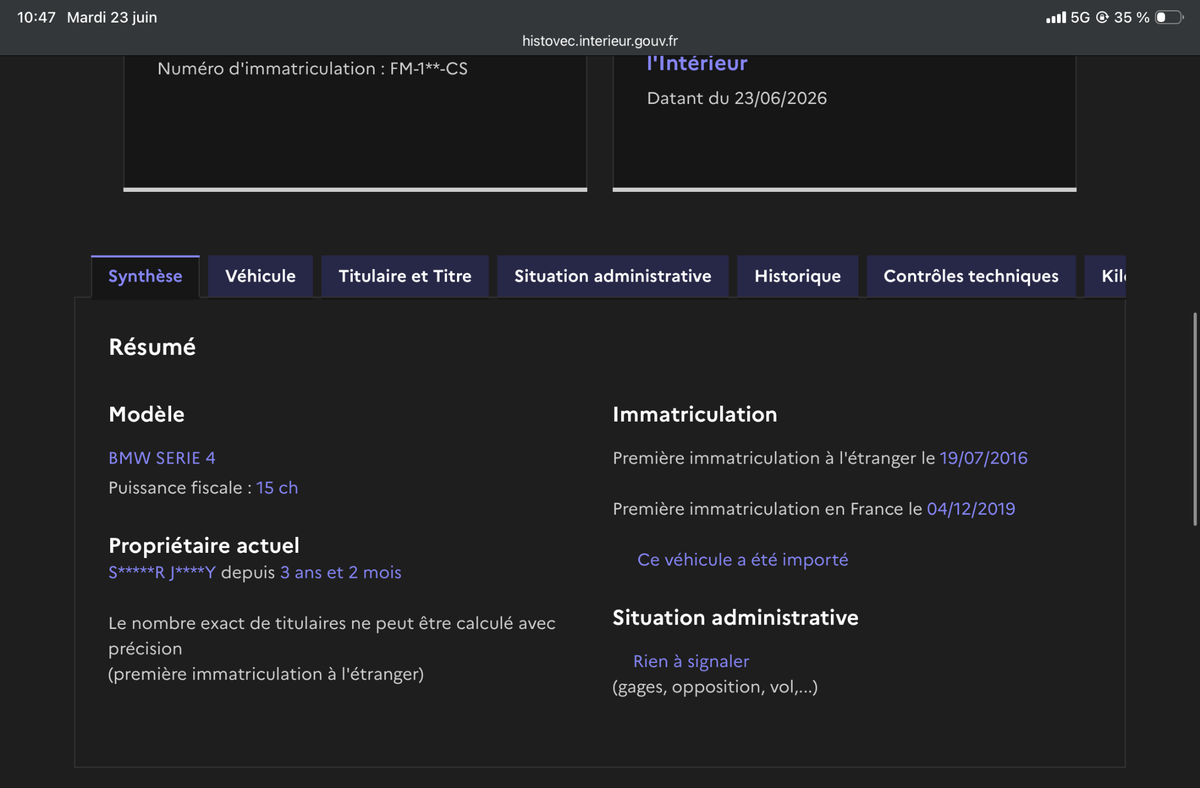Open the Titulaire et Titre tab
This screenshot has height=788, width=1200.
tap(405, 276)
